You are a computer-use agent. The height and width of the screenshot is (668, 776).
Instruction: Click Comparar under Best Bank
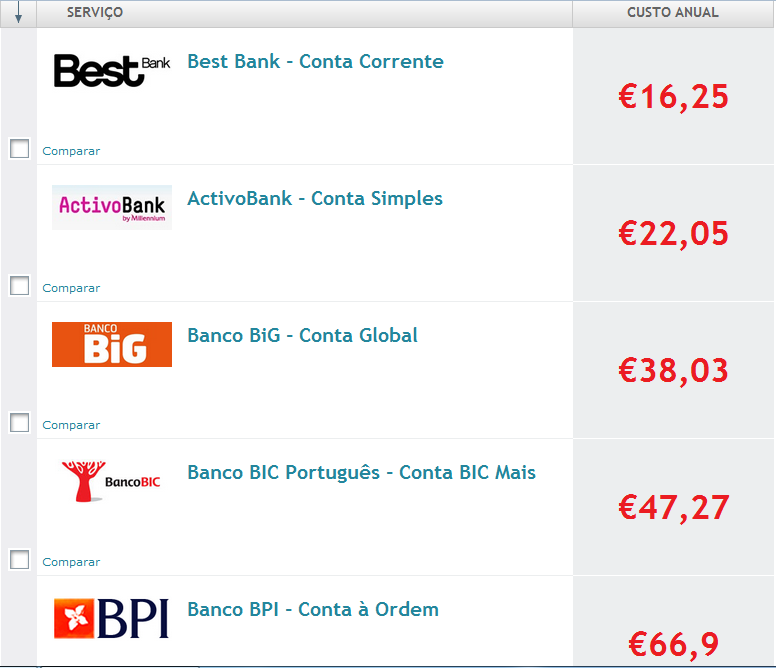tap(71, 151)
